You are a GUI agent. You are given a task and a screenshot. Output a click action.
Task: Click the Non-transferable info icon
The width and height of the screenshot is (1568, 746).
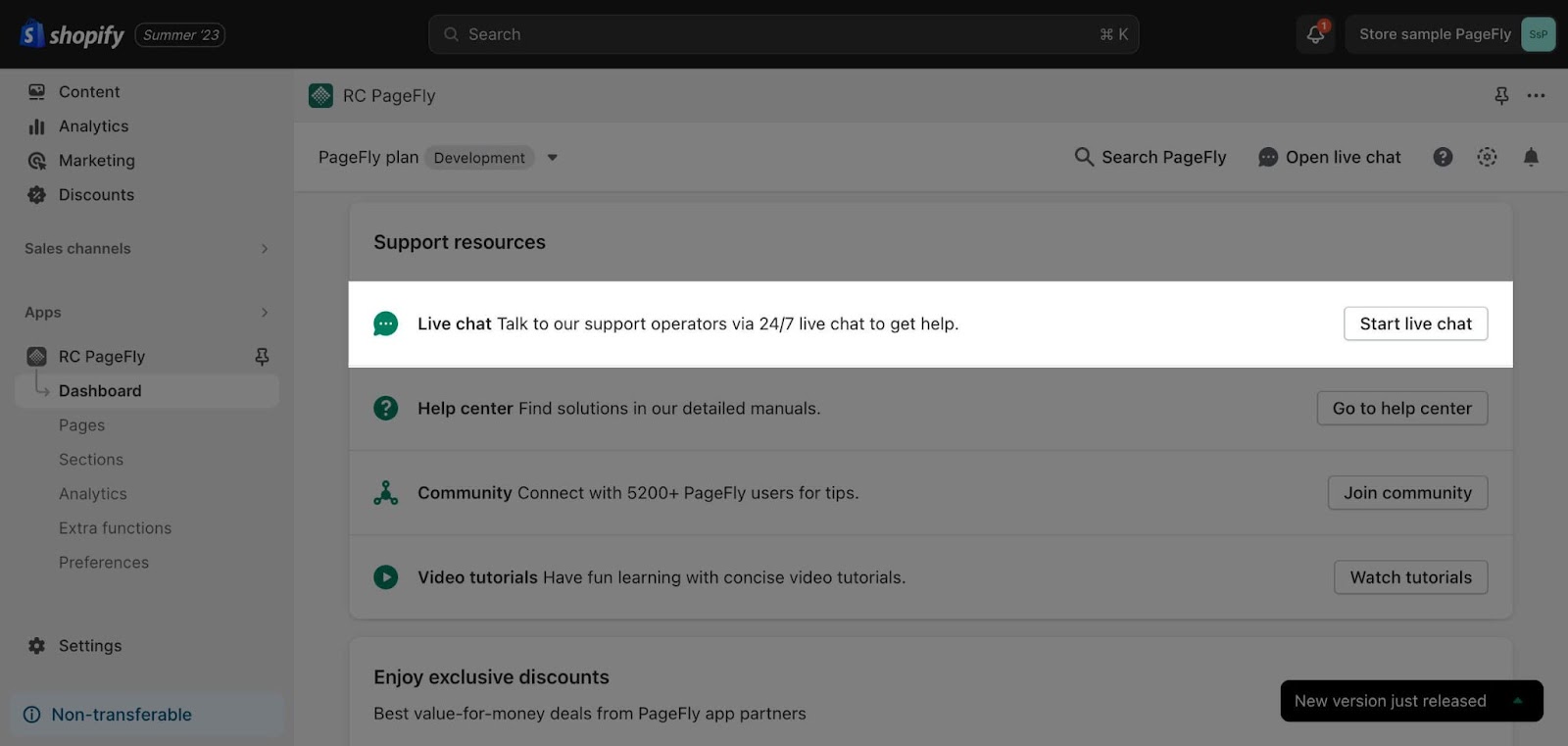(32, 715)
